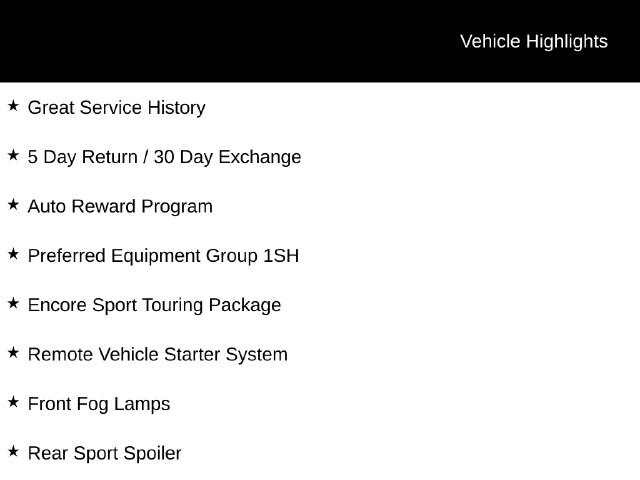This screenshot has height=480, width=640.
Task: Click the black header banner
Action: point(320,41)
